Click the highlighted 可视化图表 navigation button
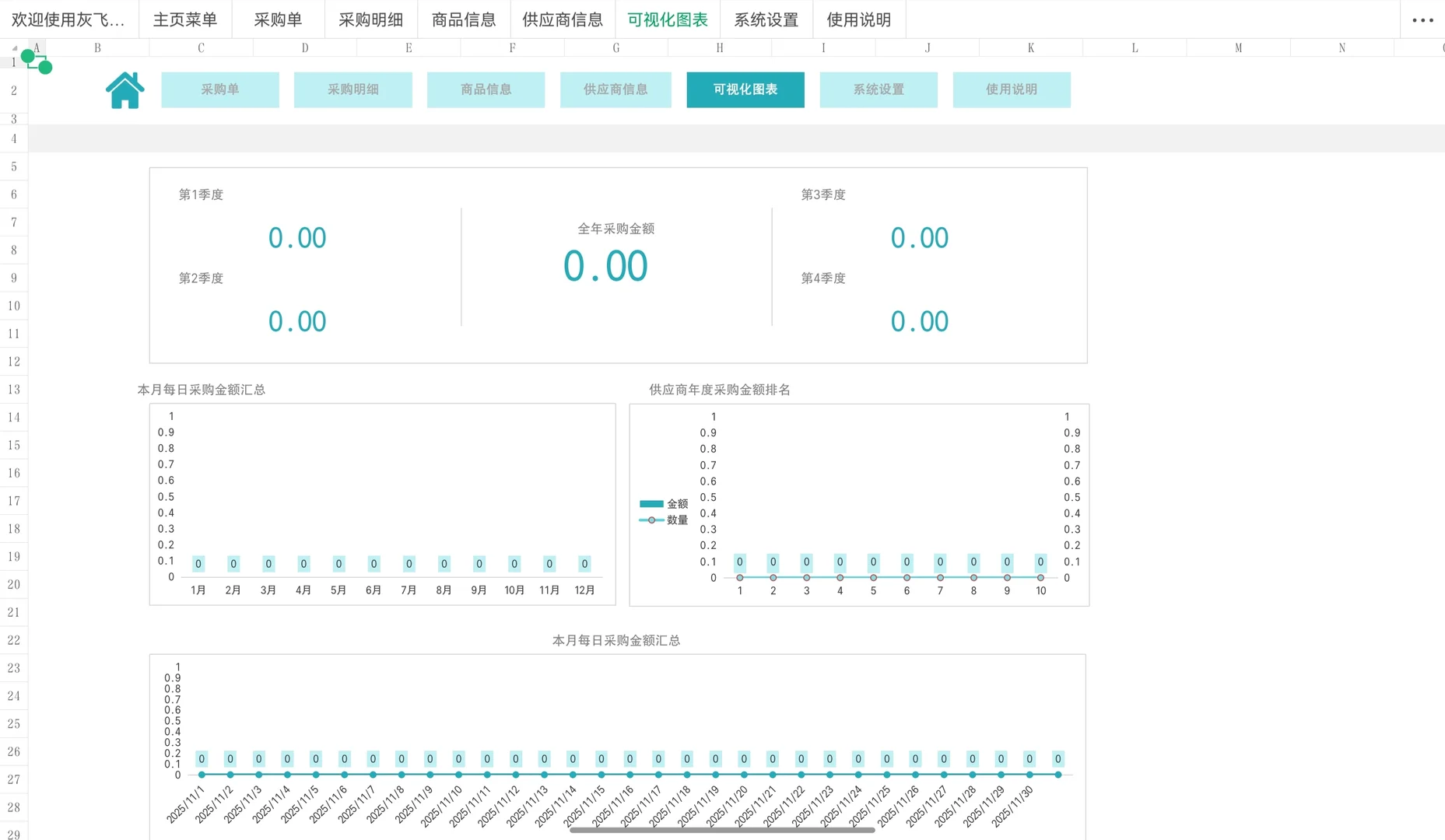This screenshot has height=840, width=1445. click(745, 89)
